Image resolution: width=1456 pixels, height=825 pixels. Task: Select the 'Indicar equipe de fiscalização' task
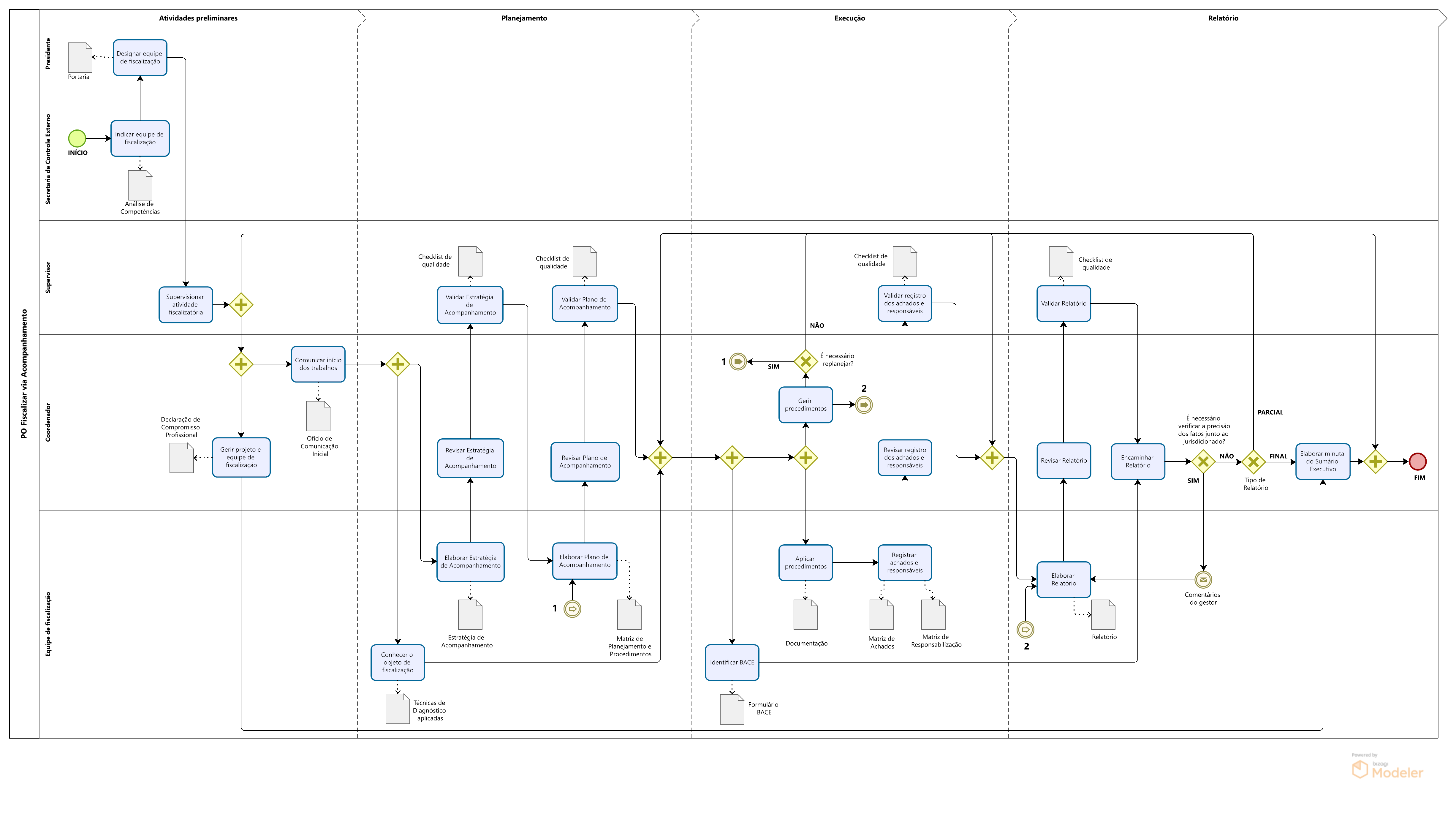pyautogui.click(x=140, y=138)
